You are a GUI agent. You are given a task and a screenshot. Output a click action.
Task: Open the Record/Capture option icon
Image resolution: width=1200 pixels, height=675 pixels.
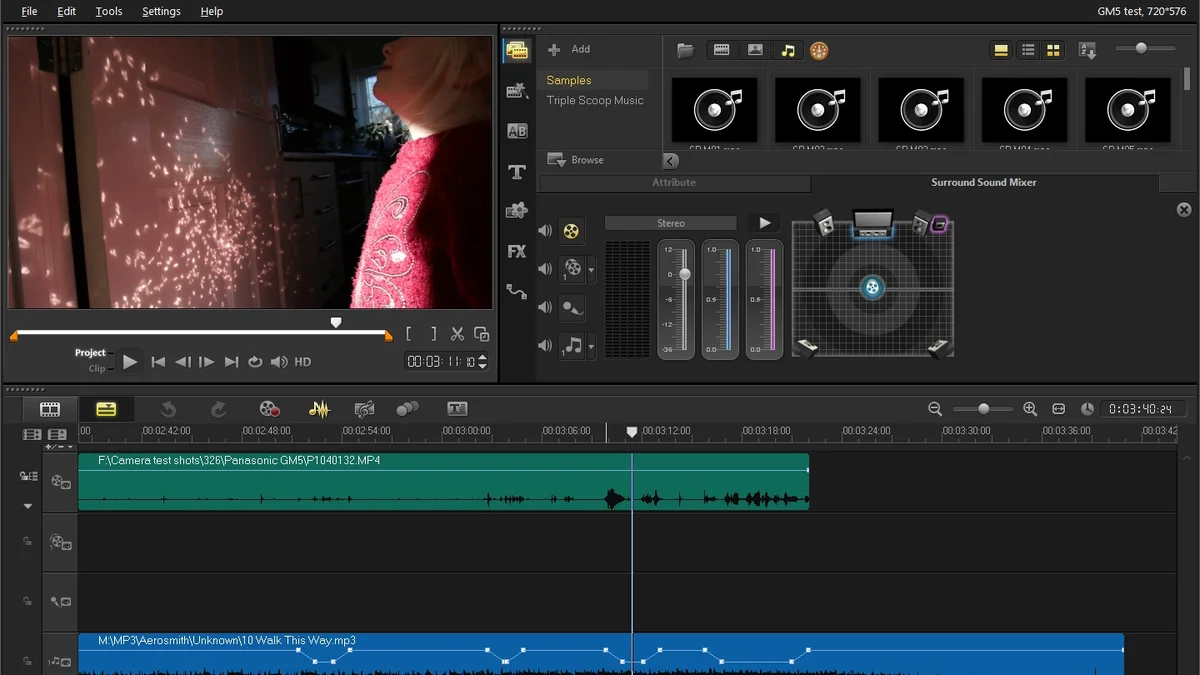tap(269, 408)
